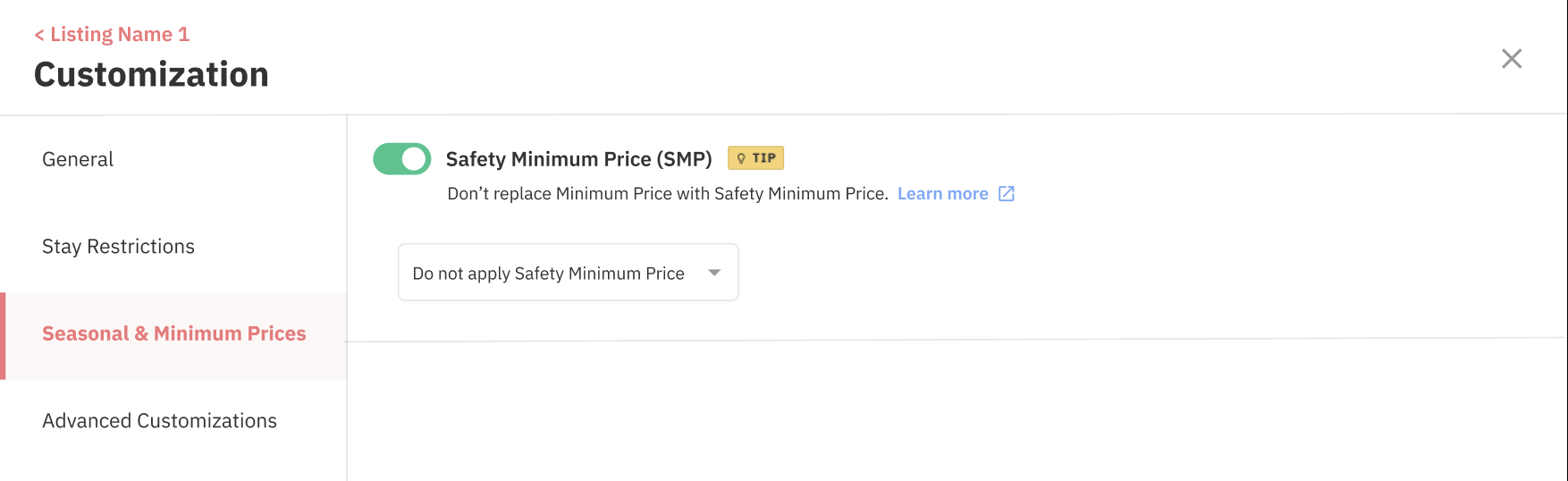Select Seasonal & Minimum Prices section
The height and width of the screenshot is (481, 1568).
(x=173, y=333)
